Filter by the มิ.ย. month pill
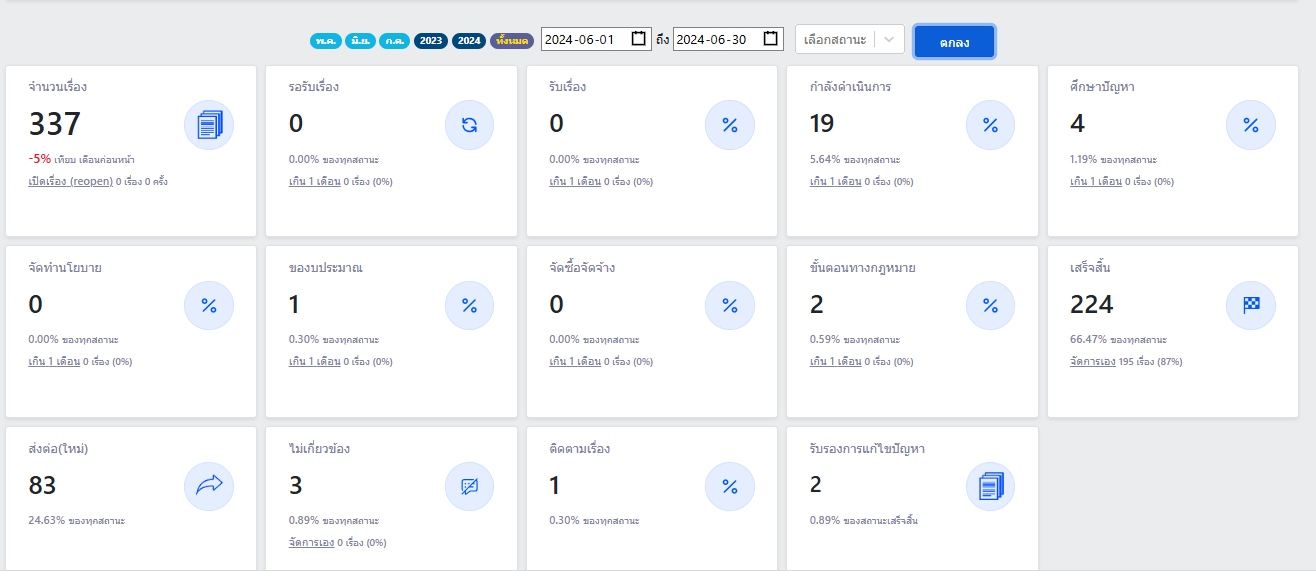Screen dimensions: 1316x571 pos(360,41)
